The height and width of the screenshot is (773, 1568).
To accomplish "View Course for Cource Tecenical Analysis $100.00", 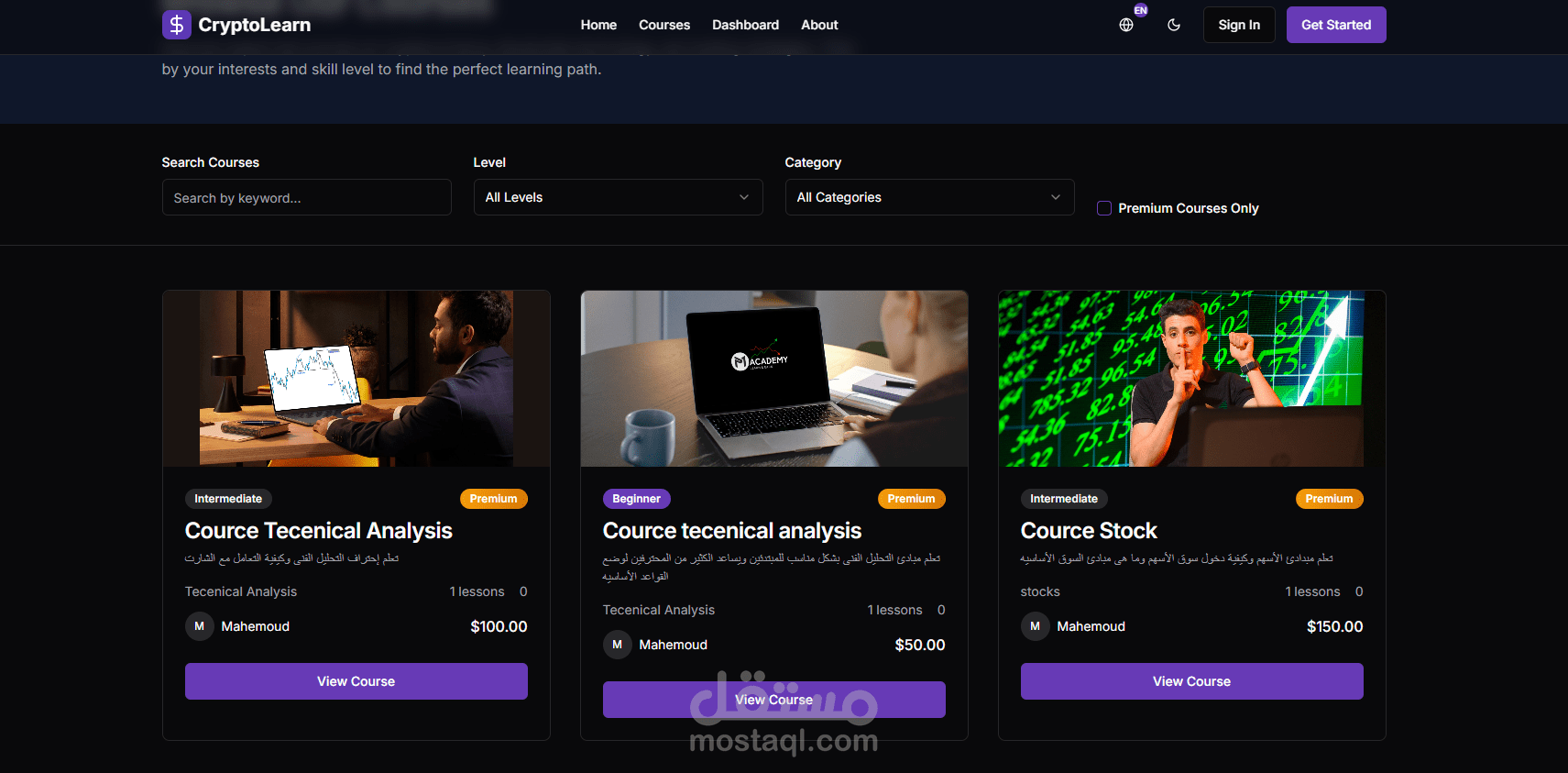I will point(356,681).
